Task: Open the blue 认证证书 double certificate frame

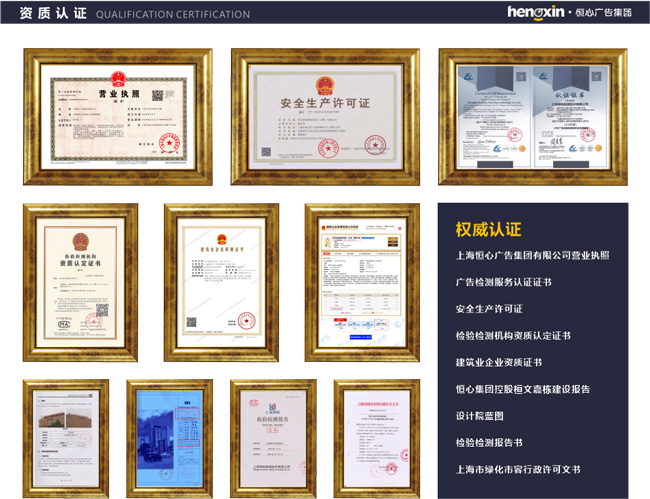Action: pyautogui.click(x=533, y=117)
